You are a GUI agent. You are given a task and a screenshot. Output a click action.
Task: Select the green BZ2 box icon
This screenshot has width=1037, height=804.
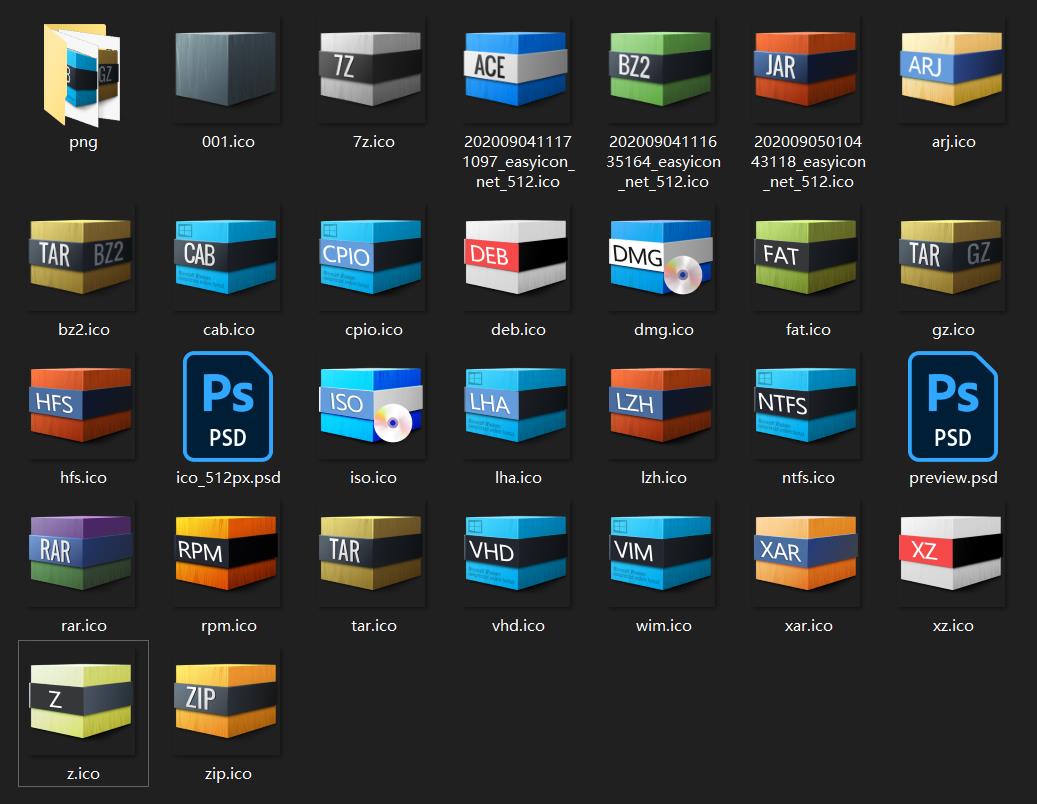click(661, 69)
